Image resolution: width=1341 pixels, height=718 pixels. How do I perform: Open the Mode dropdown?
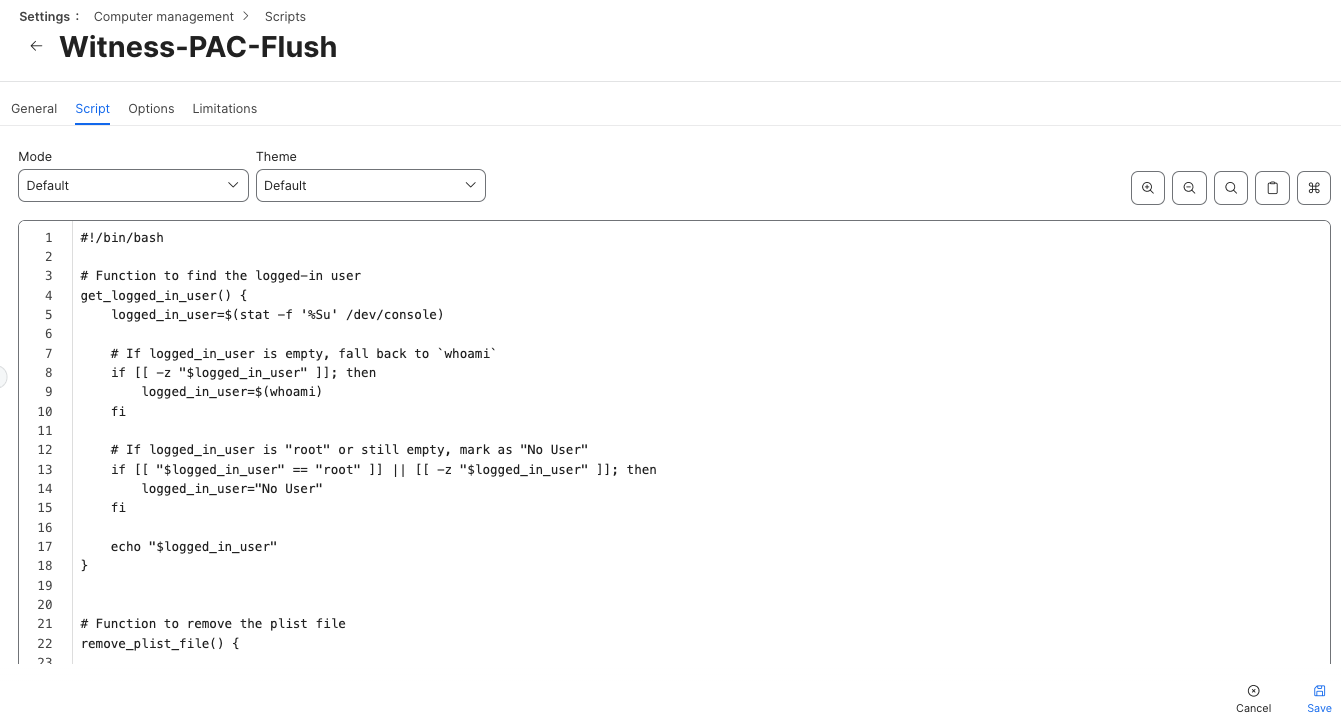coord(133,186)
